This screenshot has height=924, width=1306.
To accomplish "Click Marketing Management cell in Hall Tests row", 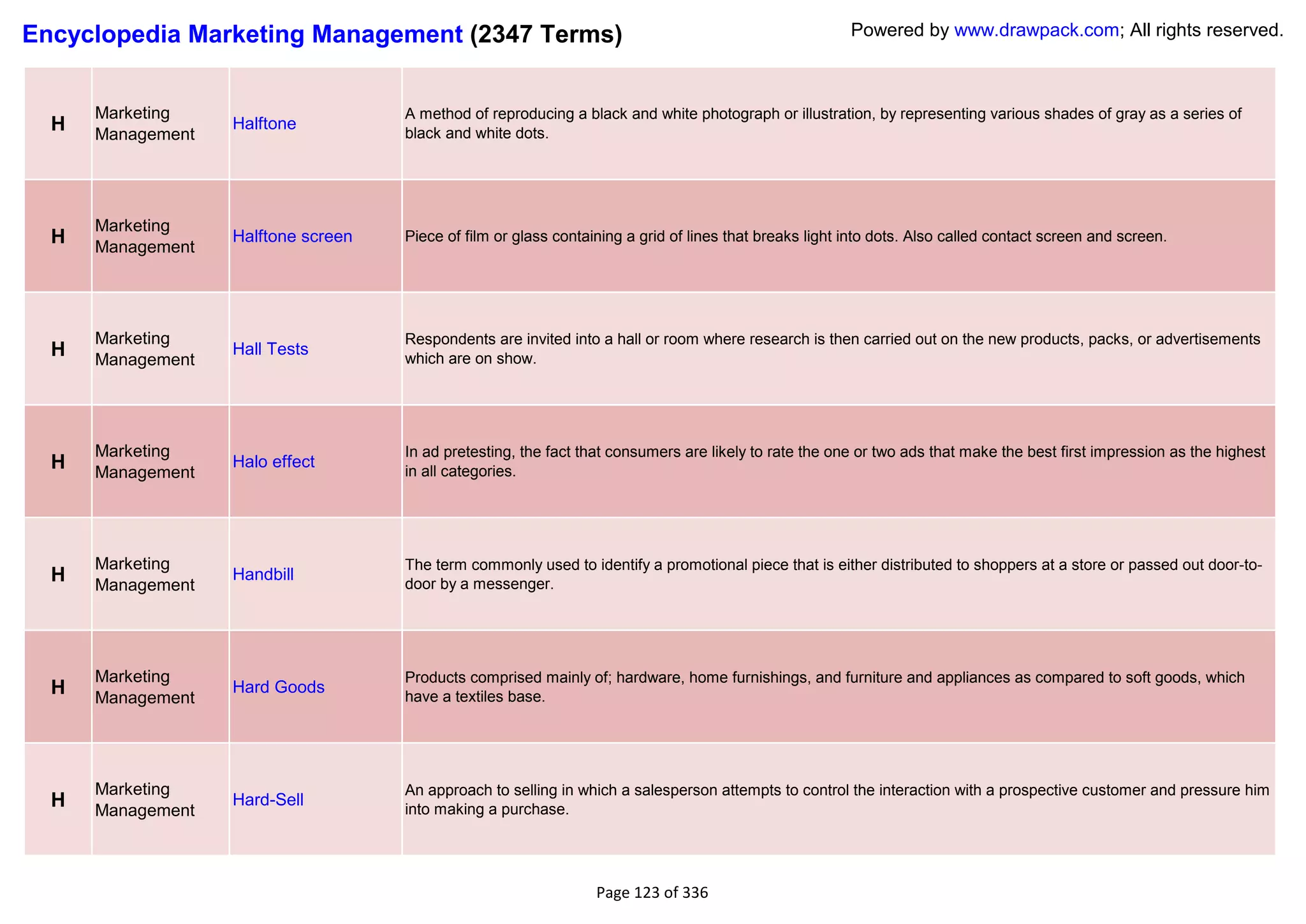I will pyautogui.click(x=145, y=349).
